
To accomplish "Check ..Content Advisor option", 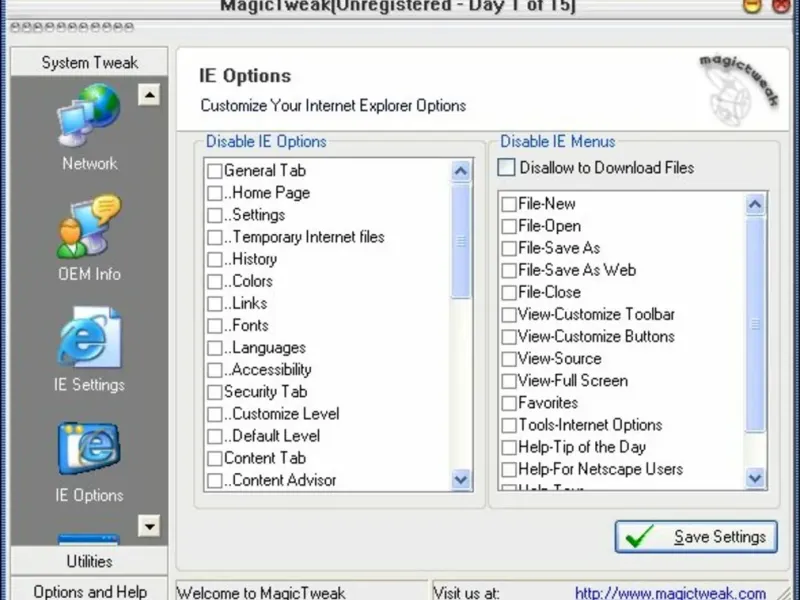I will click(215, 481).
